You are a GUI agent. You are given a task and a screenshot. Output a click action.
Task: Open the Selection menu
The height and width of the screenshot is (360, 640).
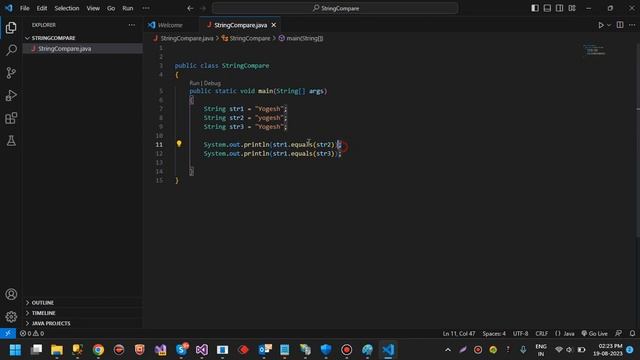coord(67,8)
